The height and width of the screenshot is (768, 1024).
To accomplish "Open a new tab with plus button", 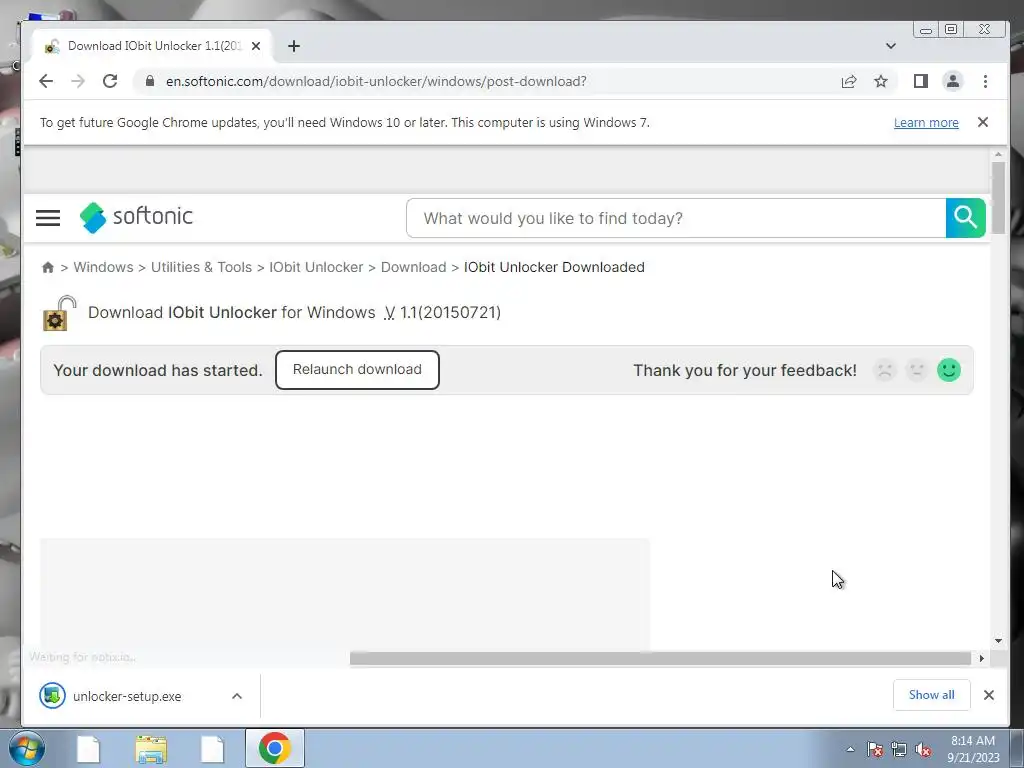I will click(x=294, y=46).
